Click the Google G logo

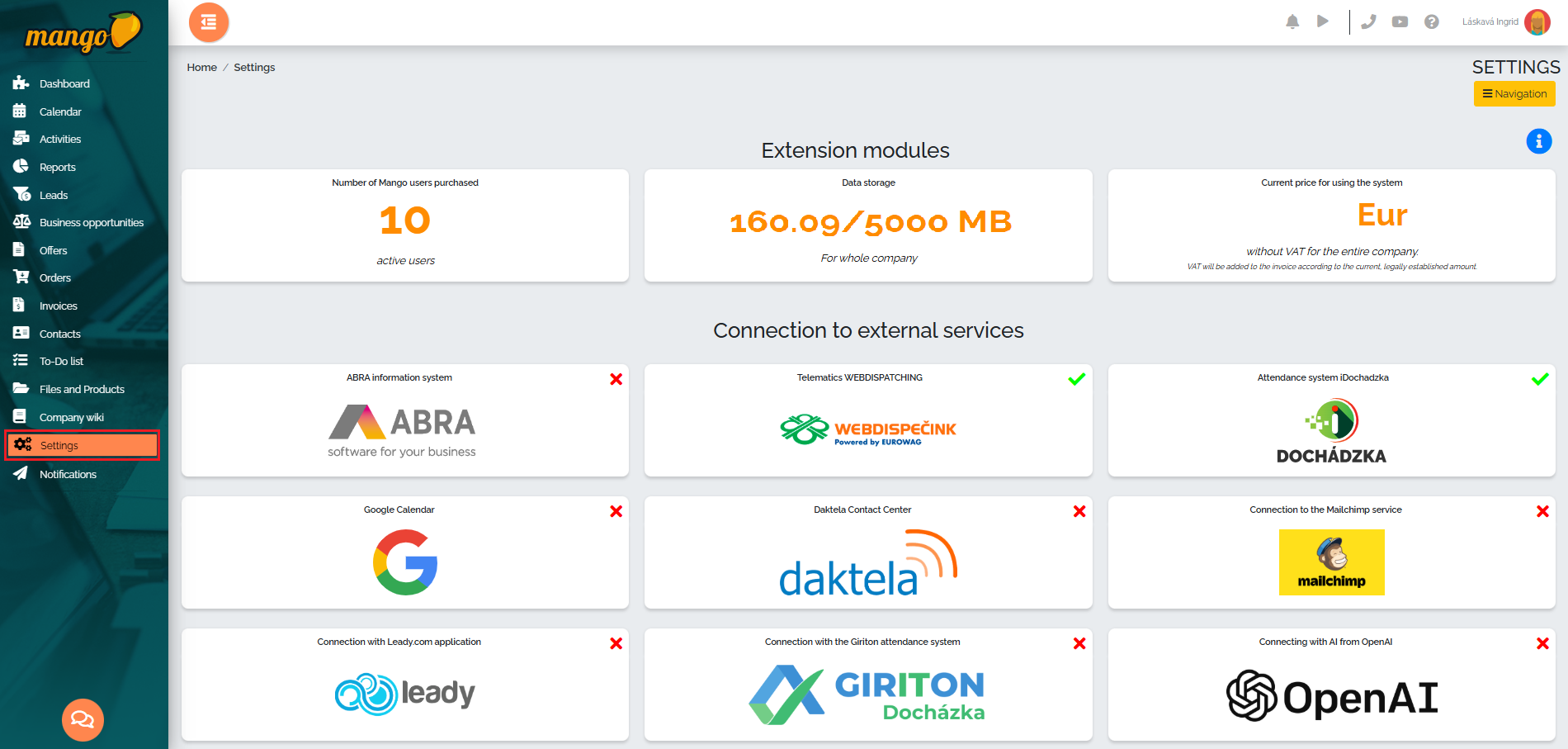click(x=405, y=562)
